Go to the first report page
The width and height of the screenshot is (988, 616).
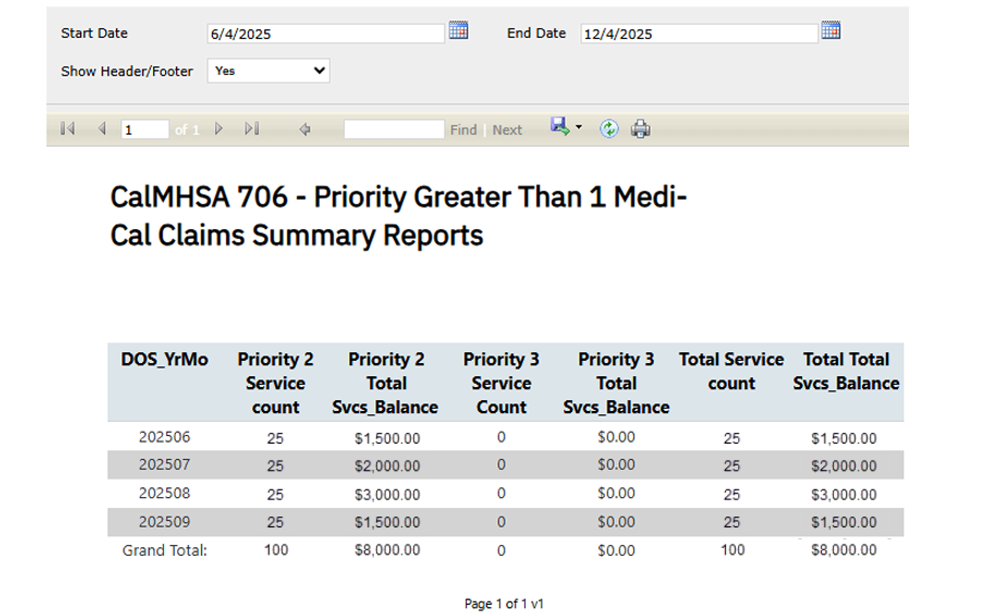click(68, 129)
